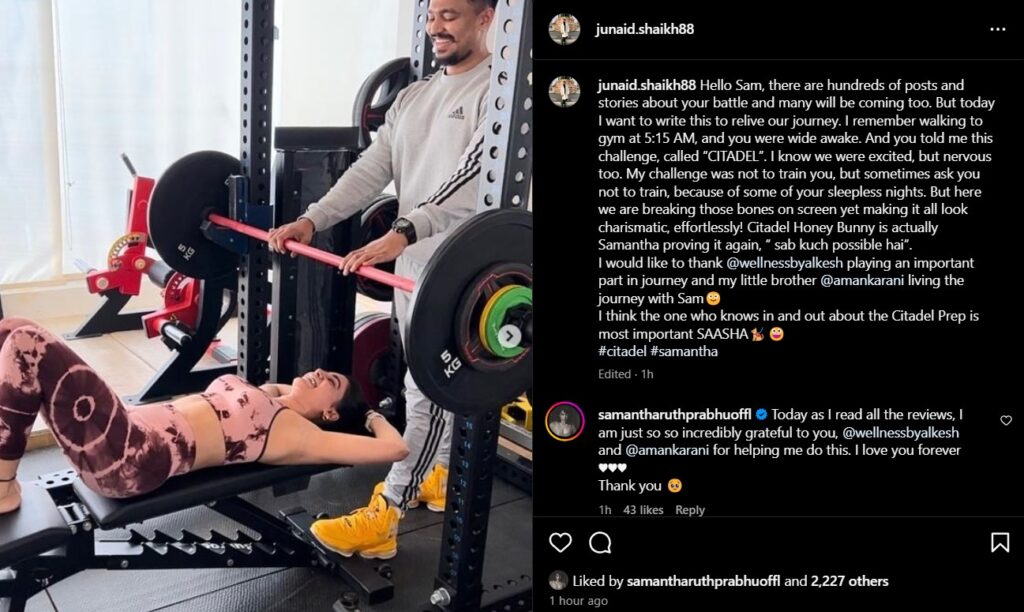Open the gym workout photo
The width and height of the screenshot is (1024, 612).
[266, 306]
